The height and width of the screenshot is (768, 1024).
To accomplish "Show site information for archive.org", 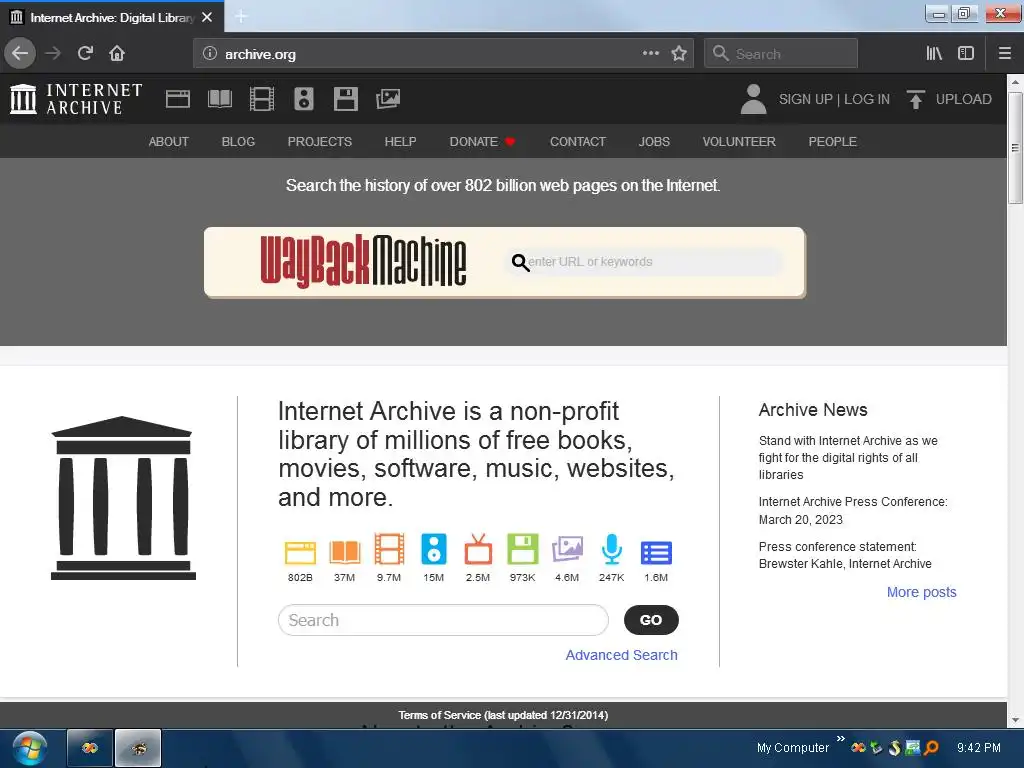I will (210, 54).
